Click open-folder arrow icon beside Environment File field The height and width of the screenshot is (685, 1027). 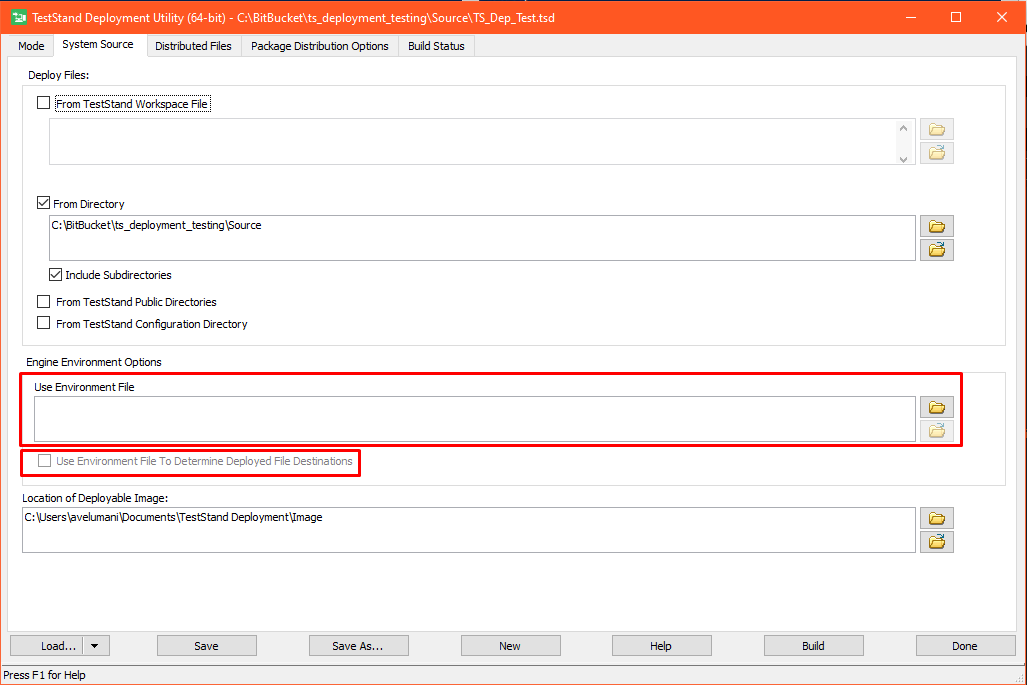point(937,431)
